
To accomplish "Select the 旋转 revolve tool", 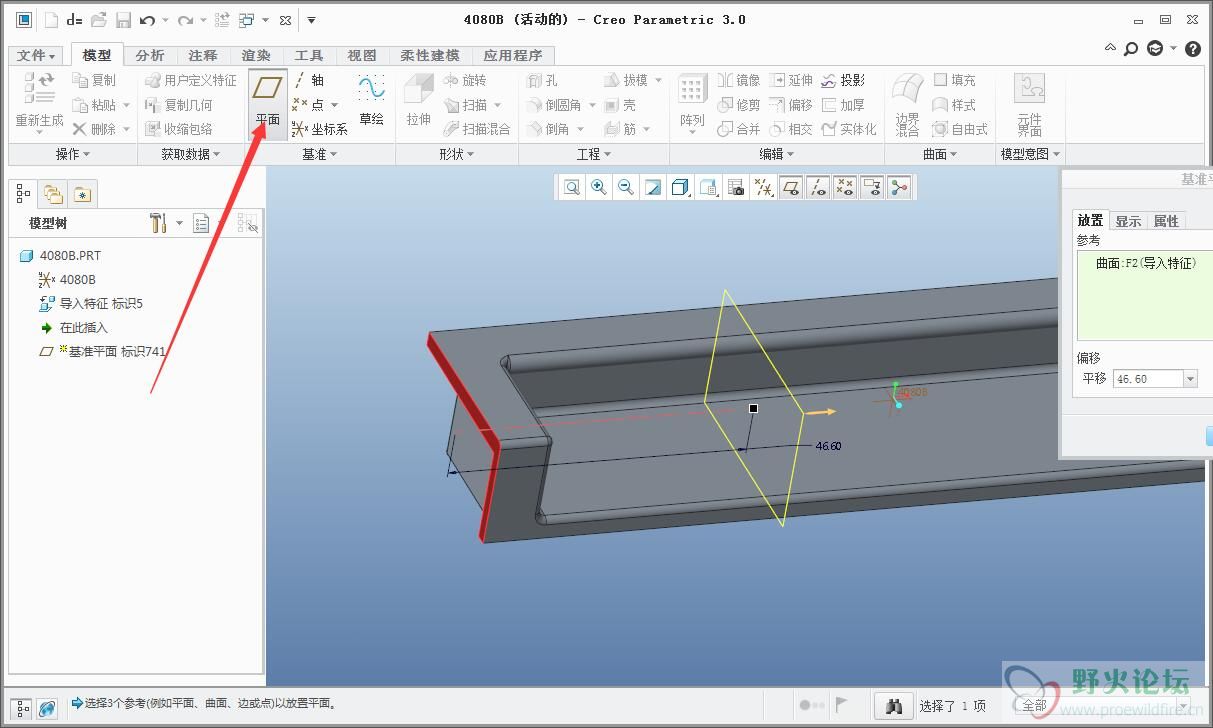I will (465, 80).
